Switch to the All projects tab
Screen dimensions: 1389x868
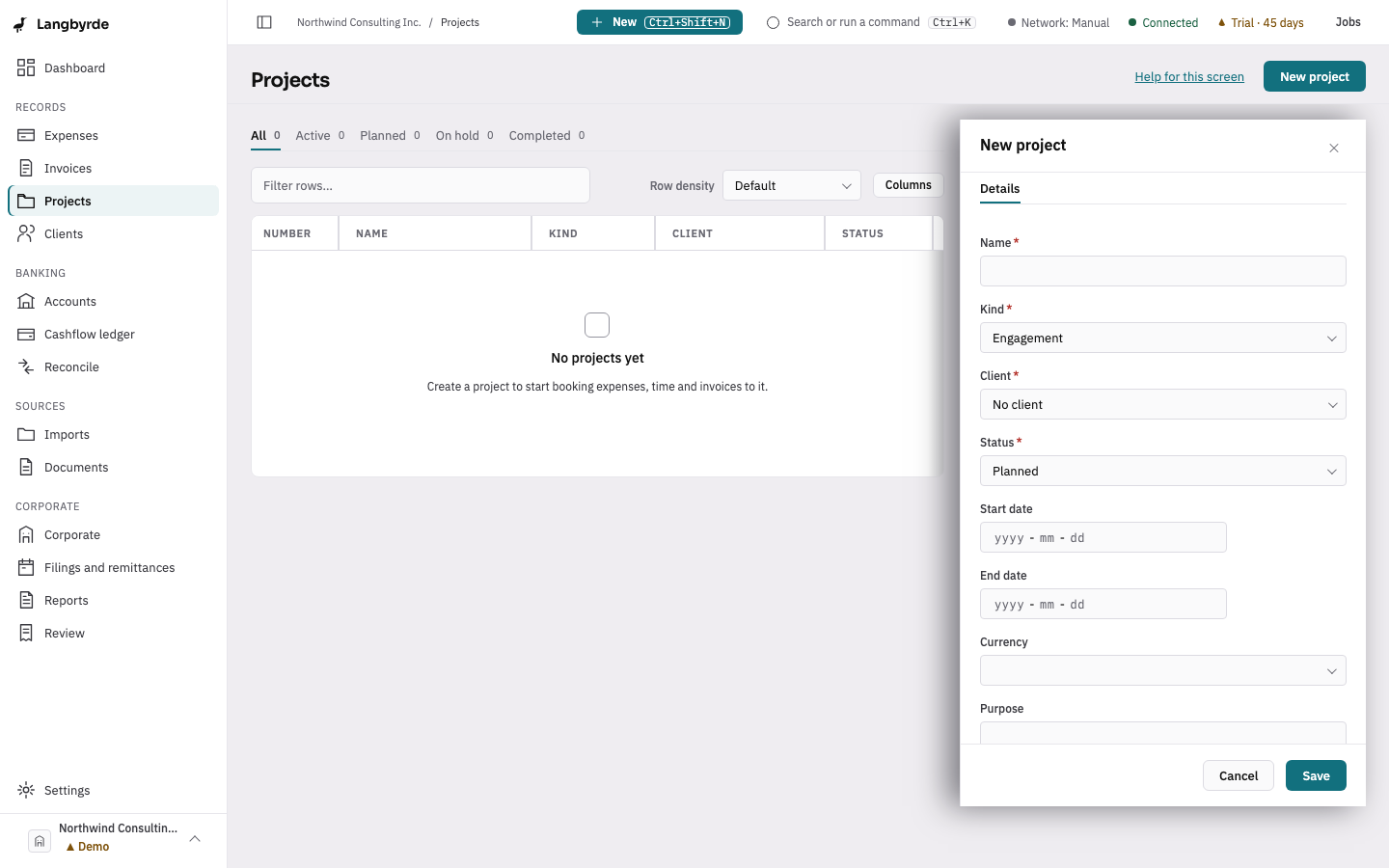(265, 135)
